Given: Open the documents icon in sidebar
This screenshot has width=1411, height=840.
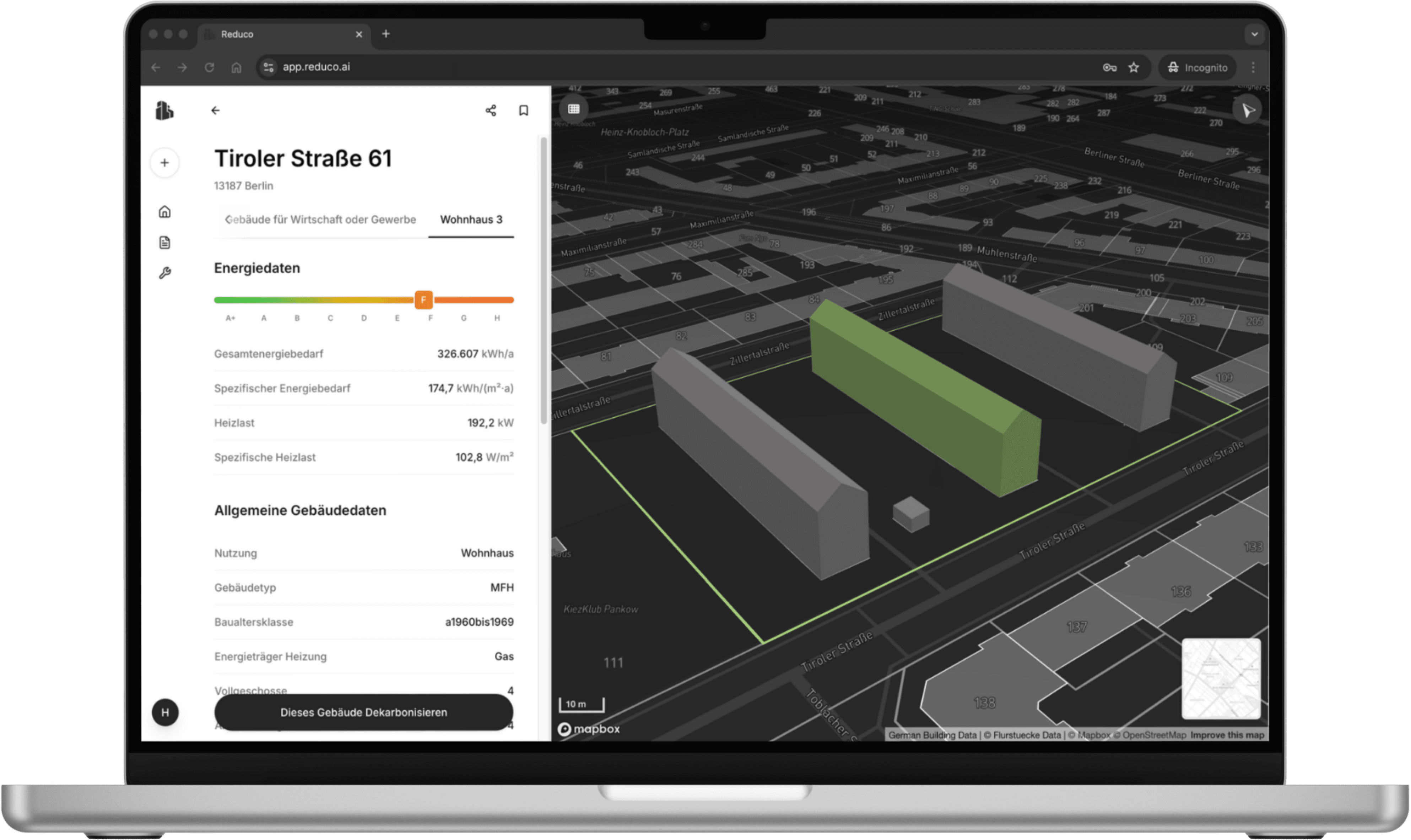Looking at the screenshot, I should pyautogui.click(x=165, y=242).
